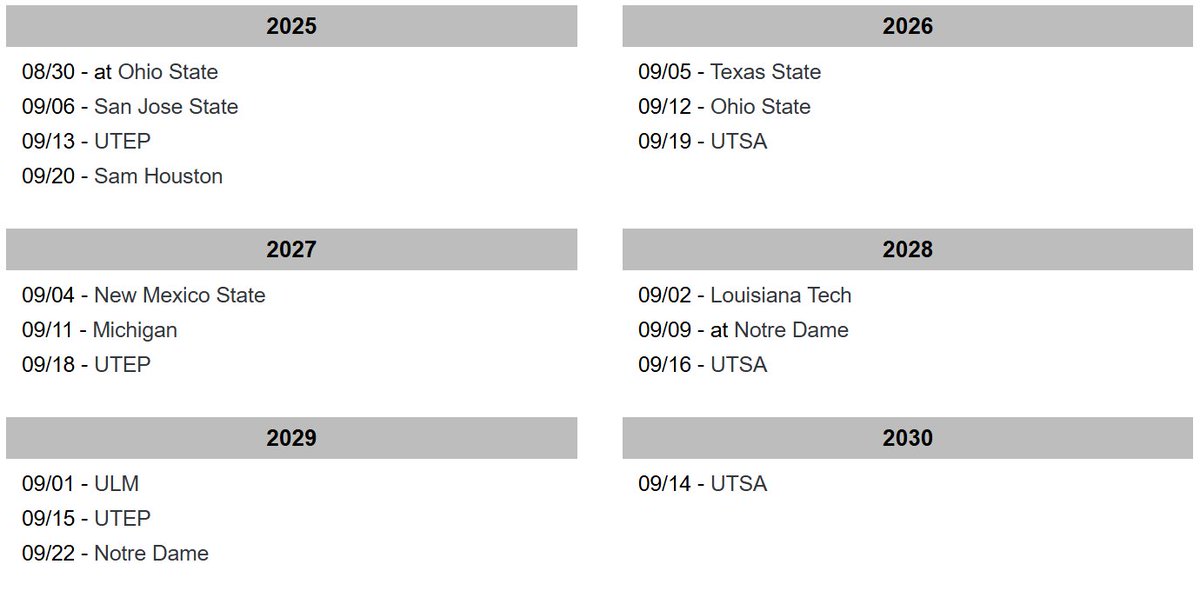This screenshot has width=1200, height=604.
Task: Click the 2030 season header bar
Action: tap(907, 438)
